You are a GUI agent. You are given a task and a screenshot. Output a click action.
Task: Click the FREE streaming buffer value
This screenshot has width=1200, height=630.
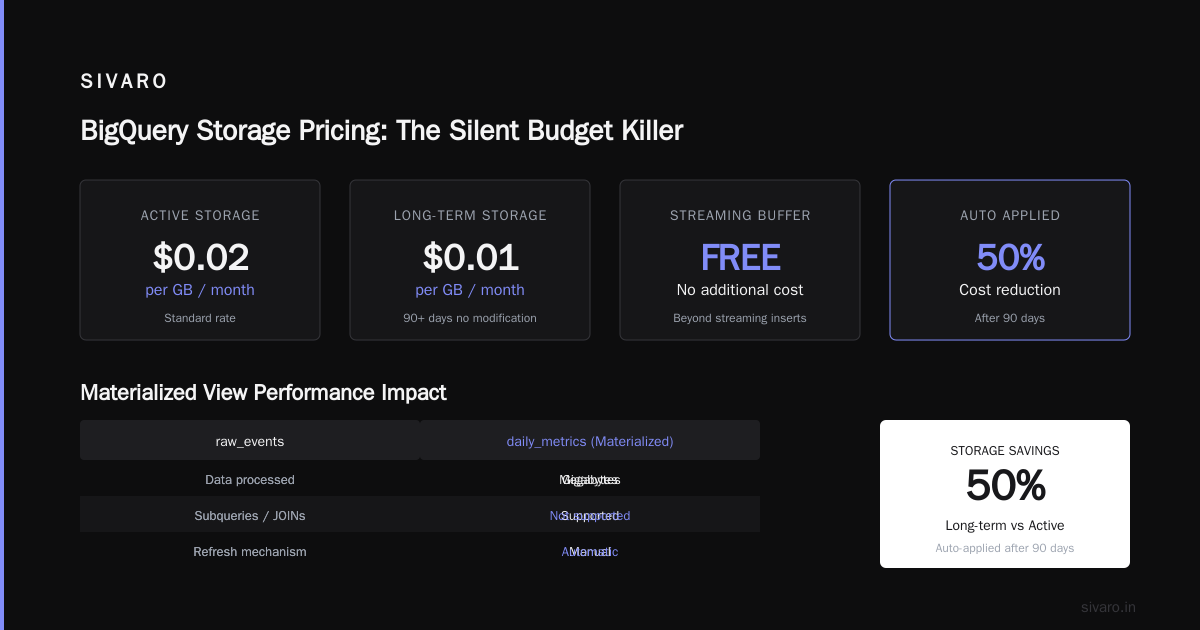click(740, 257)
